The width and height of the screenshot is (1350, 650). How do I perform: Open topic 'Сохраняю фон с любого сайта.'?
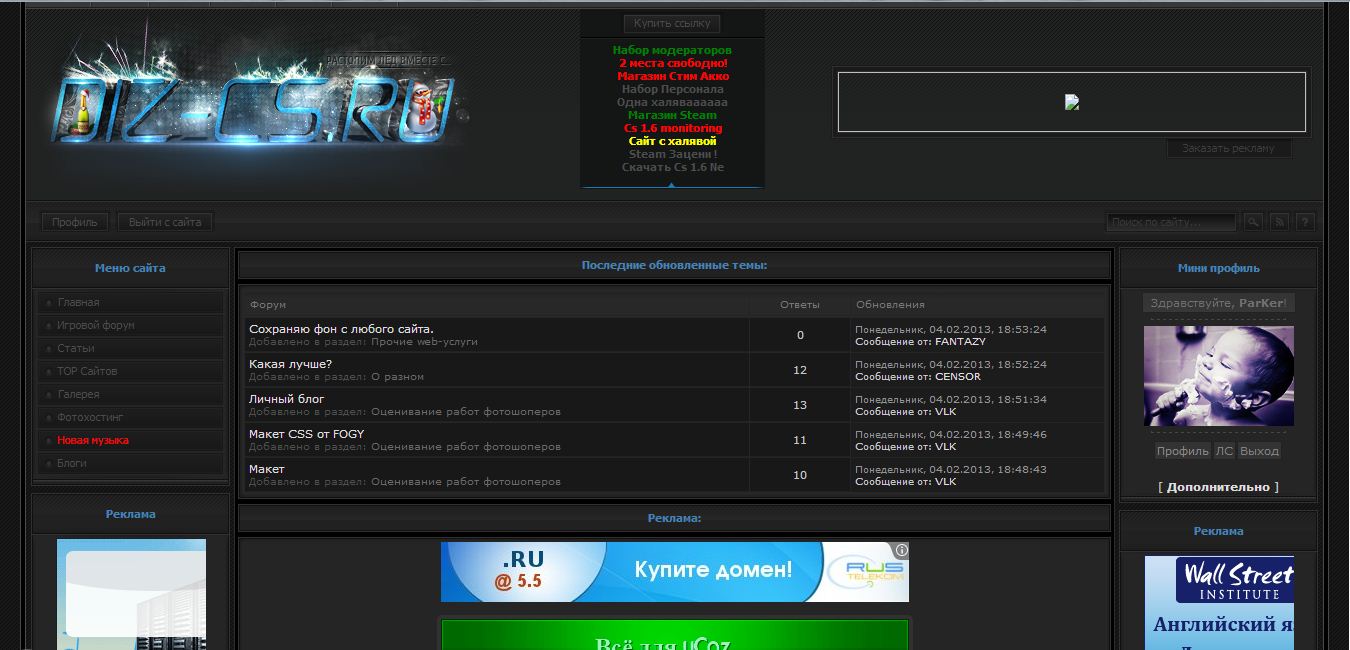point(341,329)
